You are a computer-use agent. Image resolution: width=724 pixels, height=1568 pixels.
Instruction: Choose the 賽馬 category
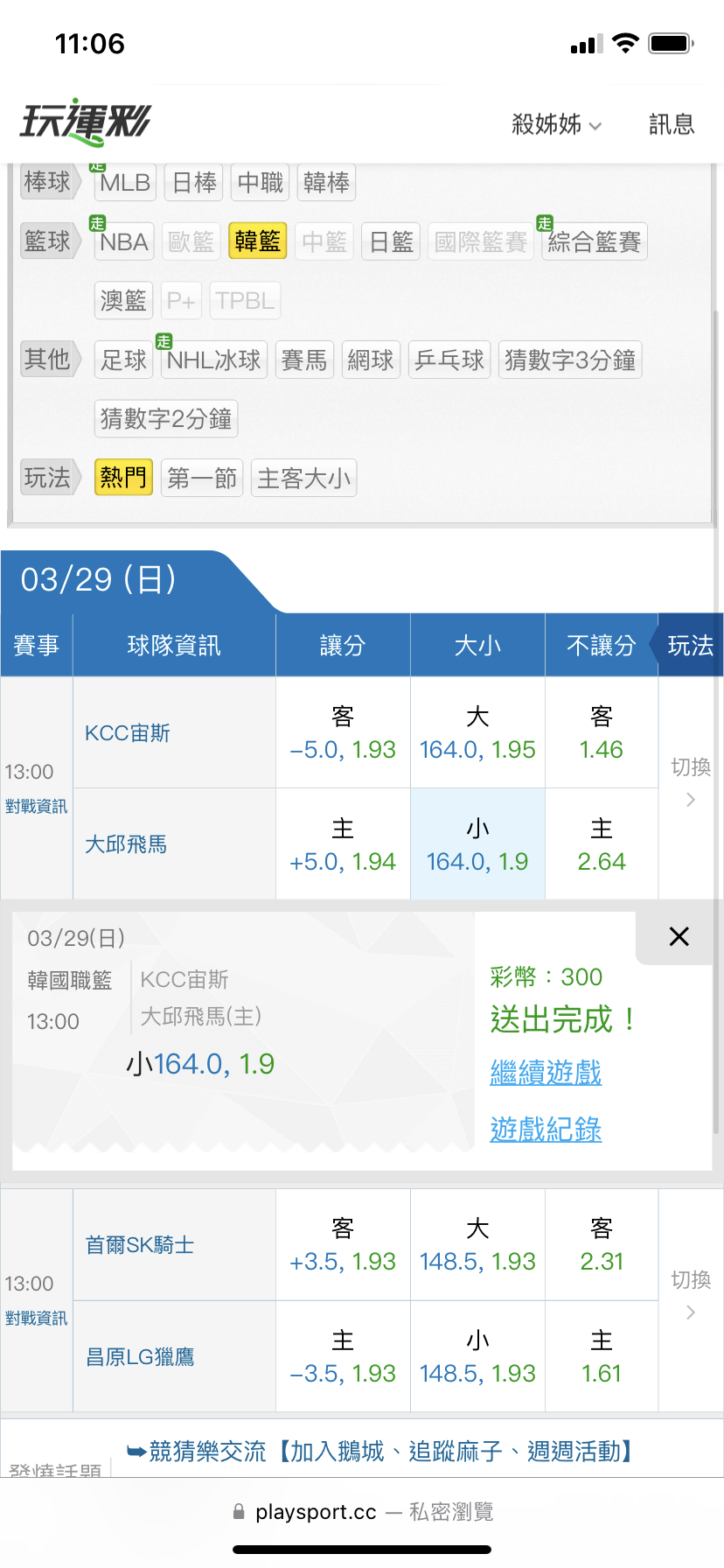pyautogui.click(x=304, y=360)
